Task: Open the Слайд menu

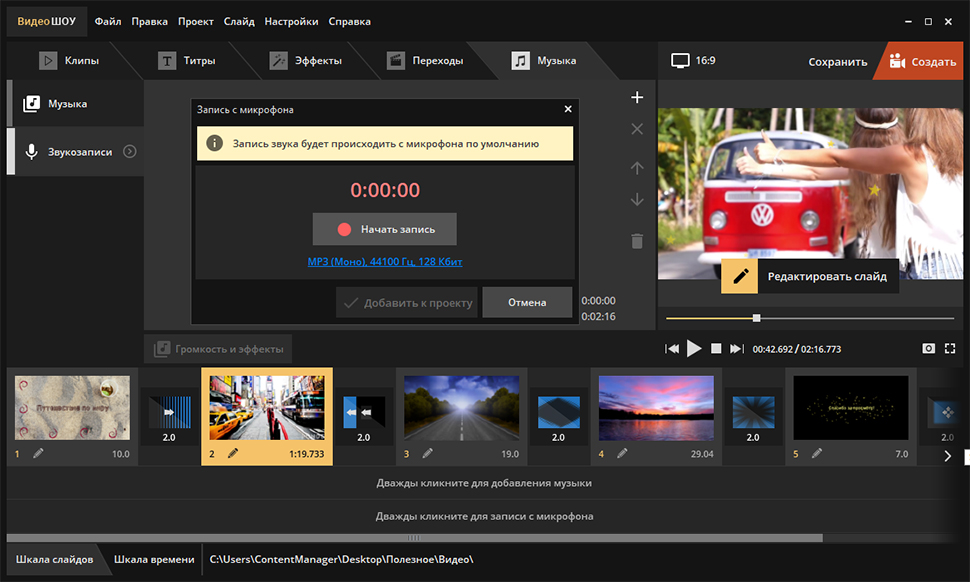Action: click(x=239, y=21)
